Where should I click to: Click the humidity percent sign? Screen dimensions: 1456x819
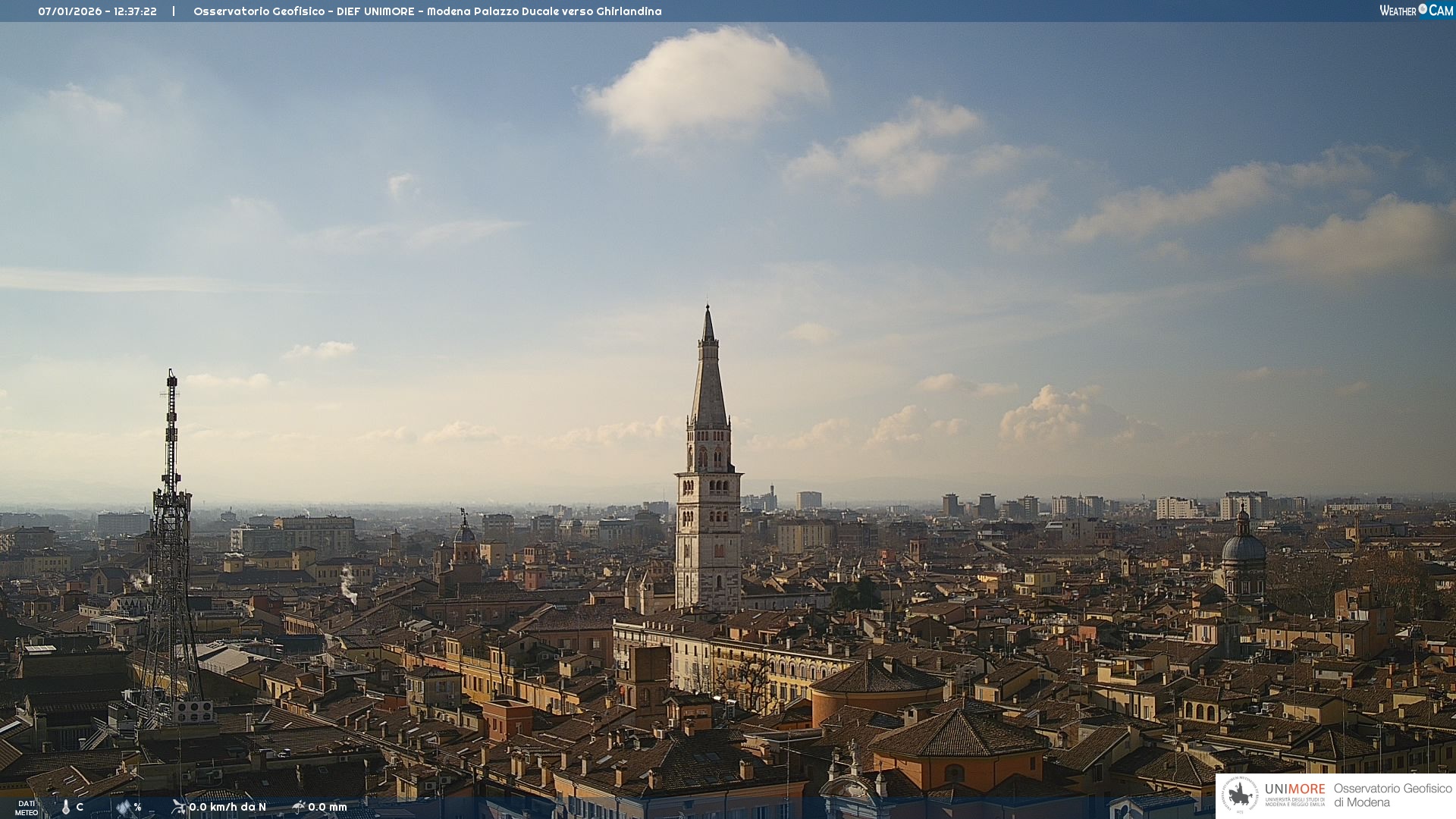coord(137,807)
